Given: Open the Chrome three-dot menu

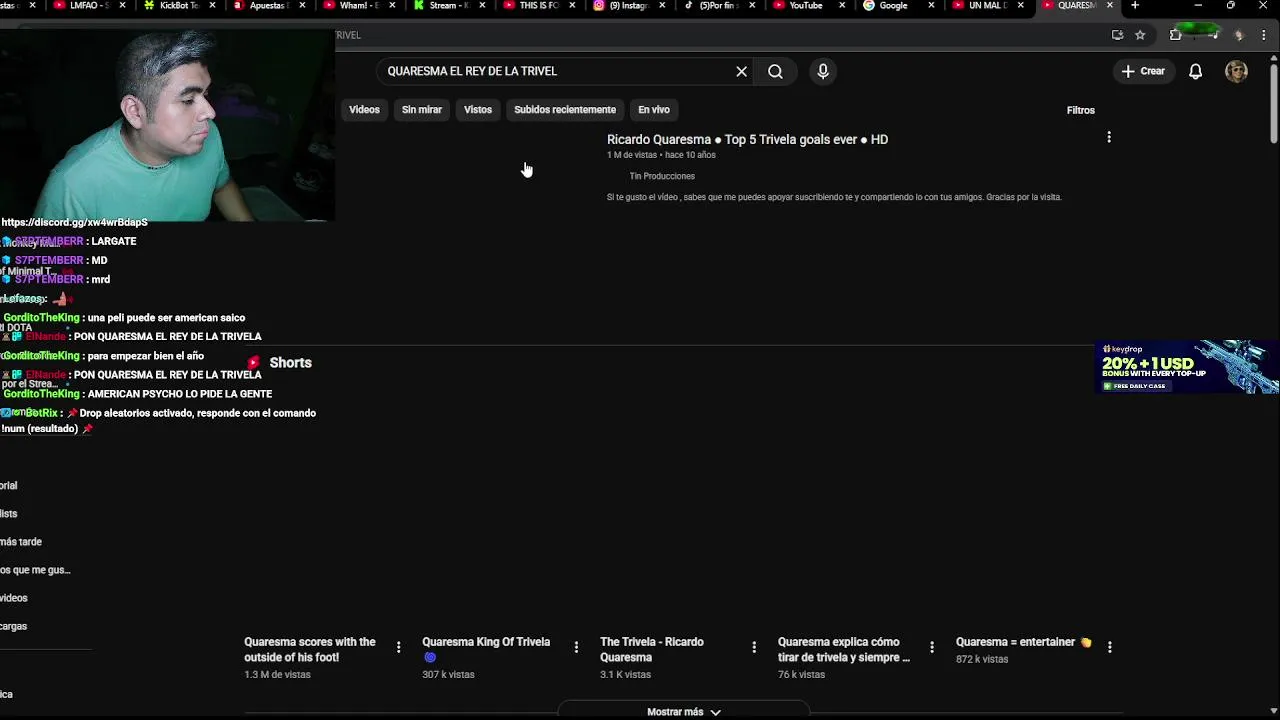Looking at the screenshot, I should pos(1264,35).
